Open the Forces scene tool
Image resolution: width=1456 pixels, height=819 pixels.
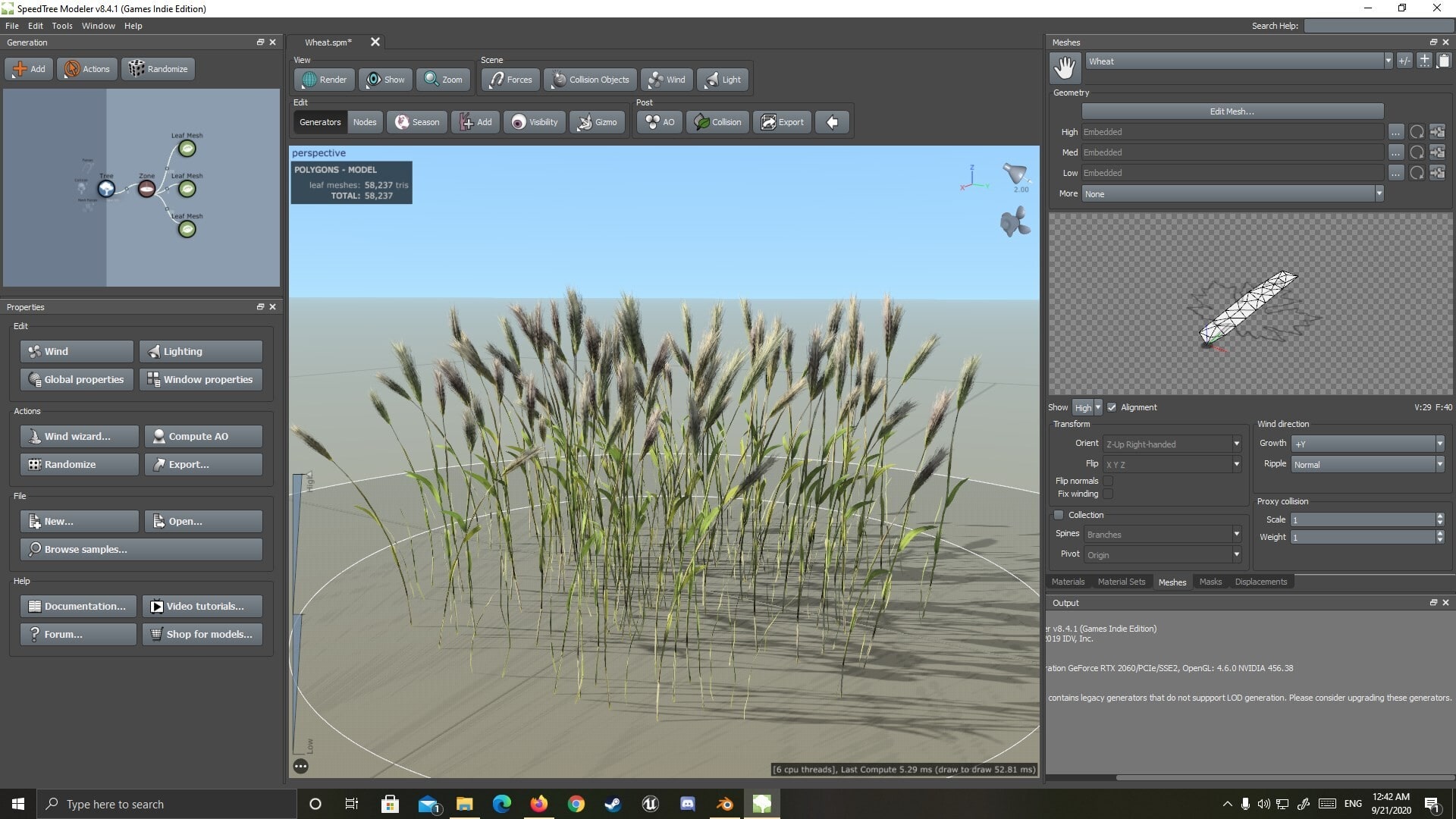click(511, 80)
